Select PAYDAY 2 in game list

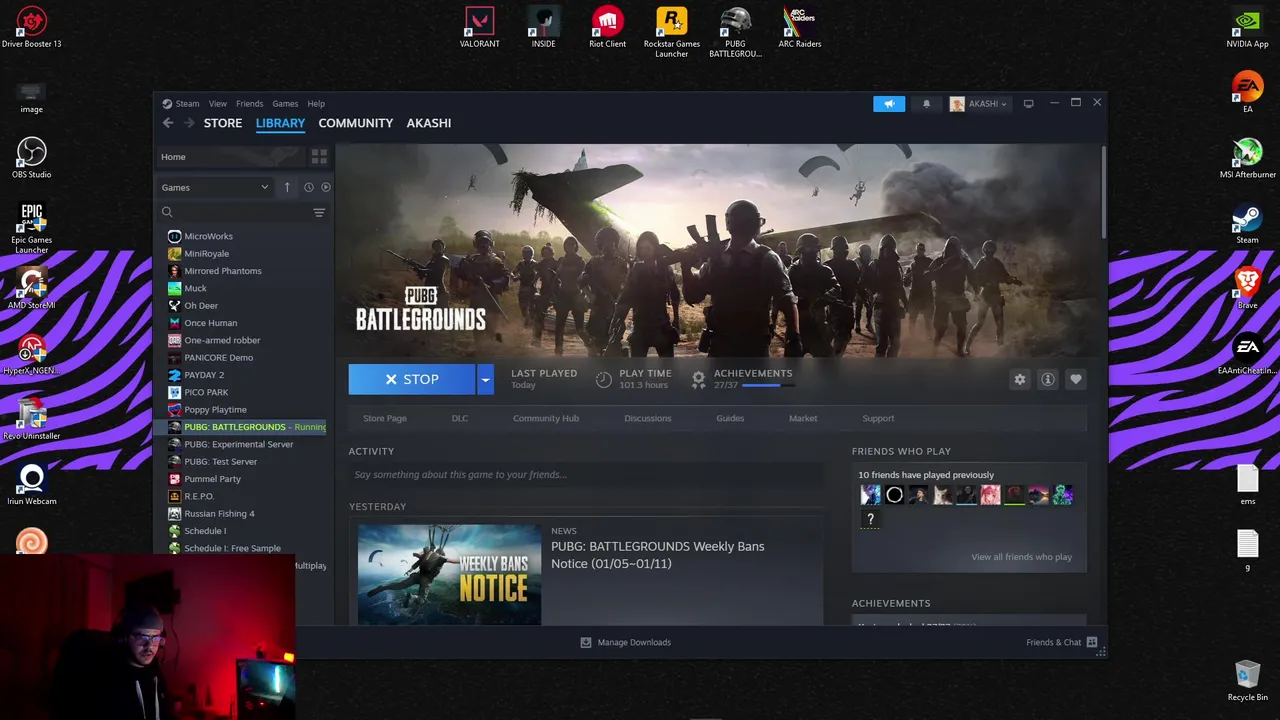pos(204,375)
